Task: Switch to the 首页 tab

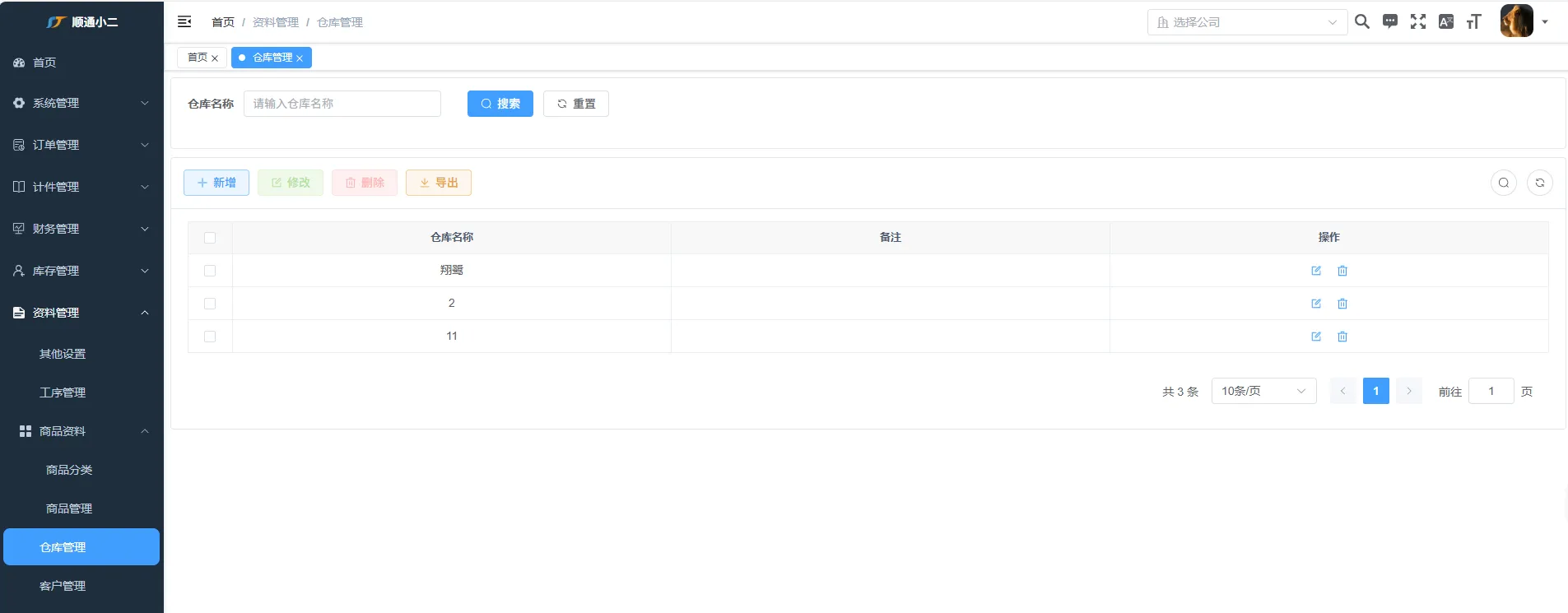Action: (x=198, y=58)
